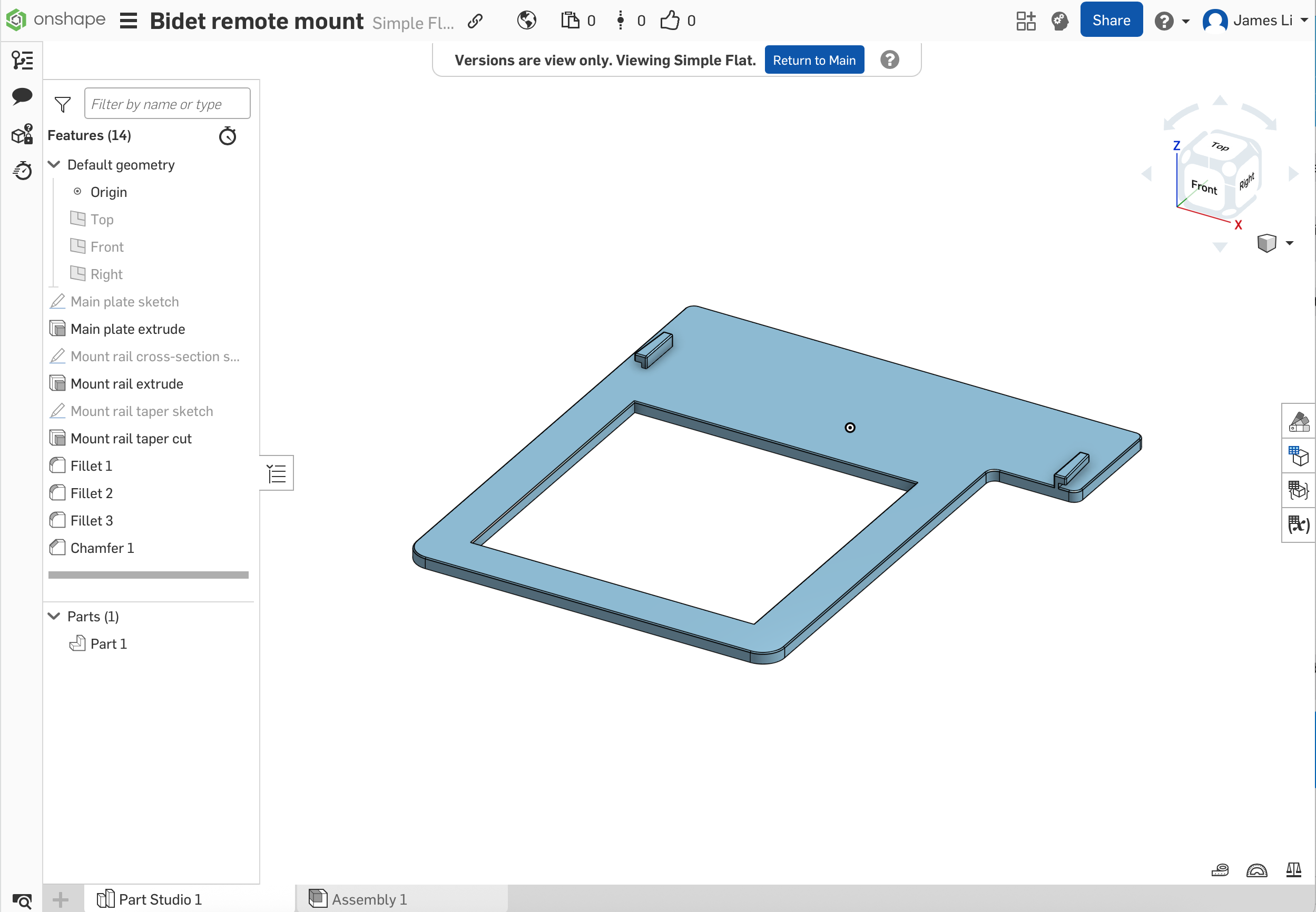The width and height of the screenshot is (1316, 912).
Task: Click Return to Main button
Action: coord(813,60)
